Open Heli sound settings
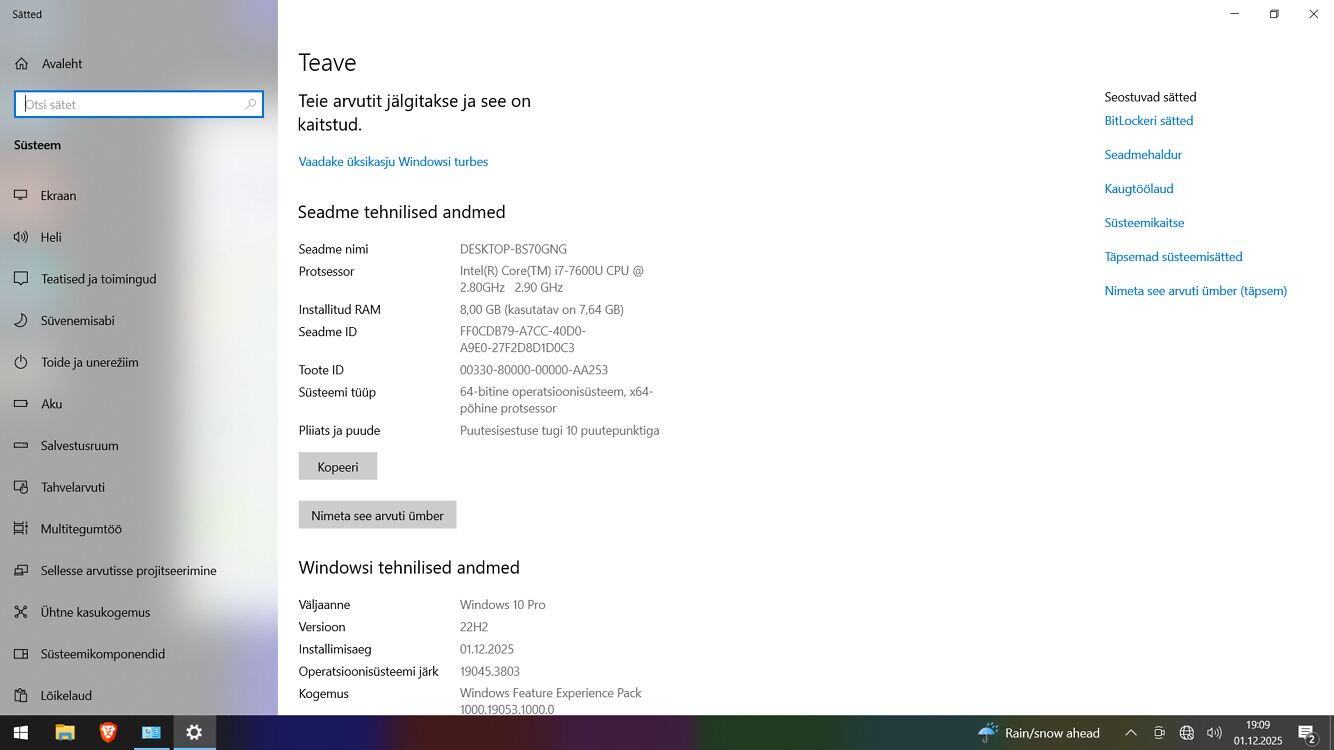The width and height of the screenshot is (1334, 750). coord(51,237)
